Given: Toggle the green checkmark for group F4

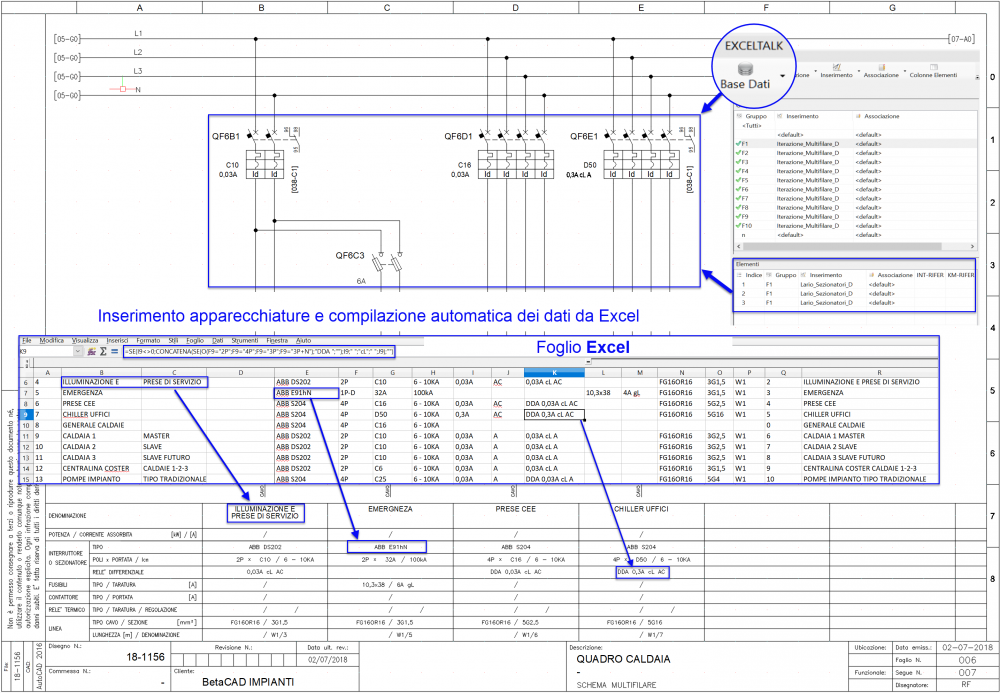Looking at the screenshot, I should coord(738,171).
